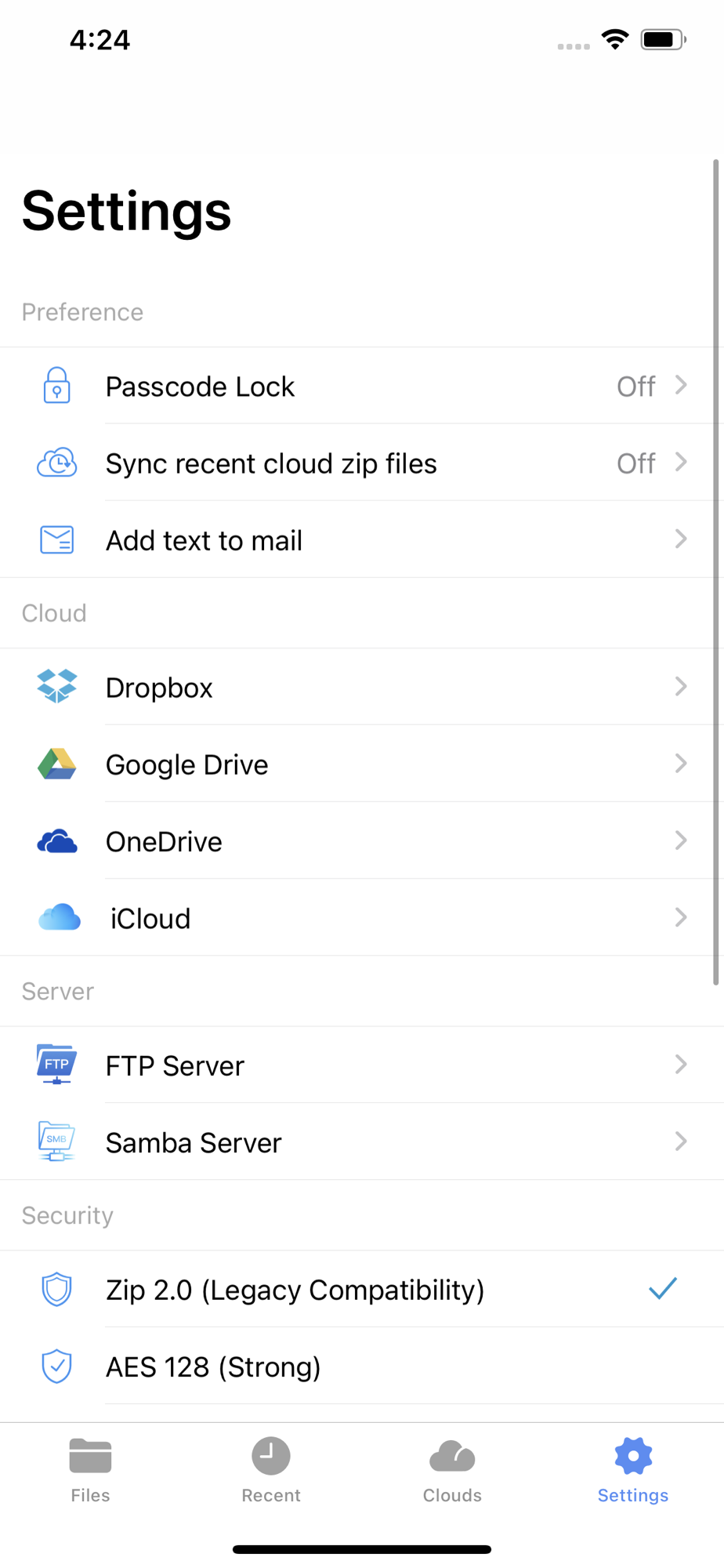Tap the Passcode Lock label
This screenshot has height=1568, width=724.
tap(200, 387)
